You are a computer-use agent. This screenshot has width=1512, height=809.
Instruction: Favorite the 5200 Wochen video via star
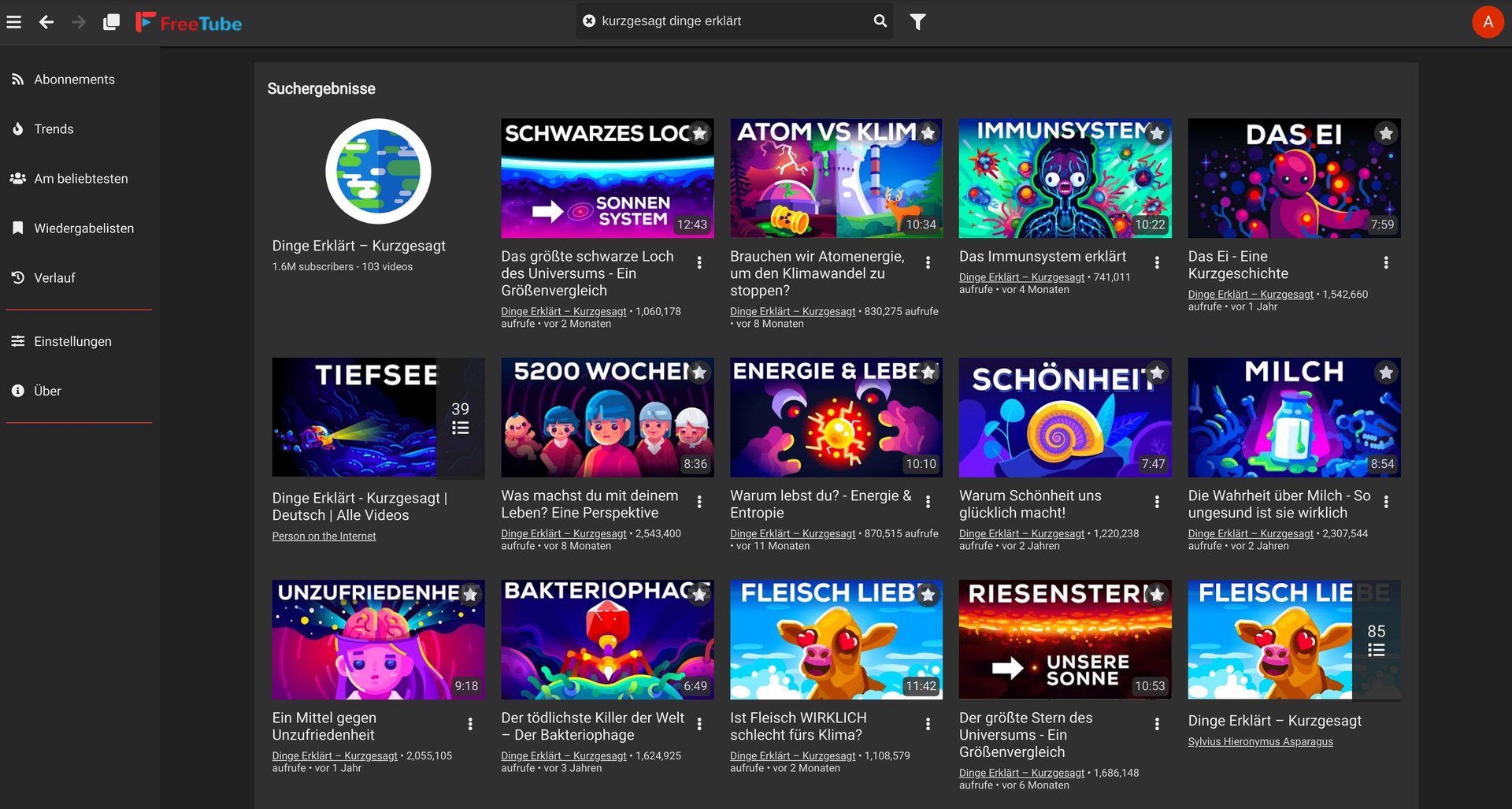(699, 373)
